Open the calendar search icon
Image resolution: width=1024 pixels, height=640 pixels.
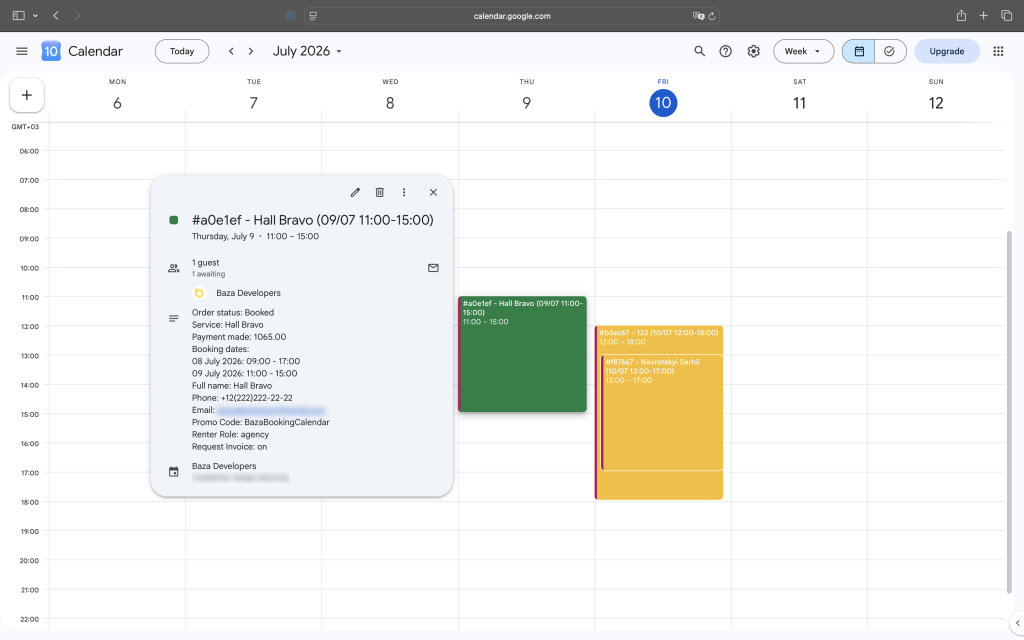click(x=699, y=51)
